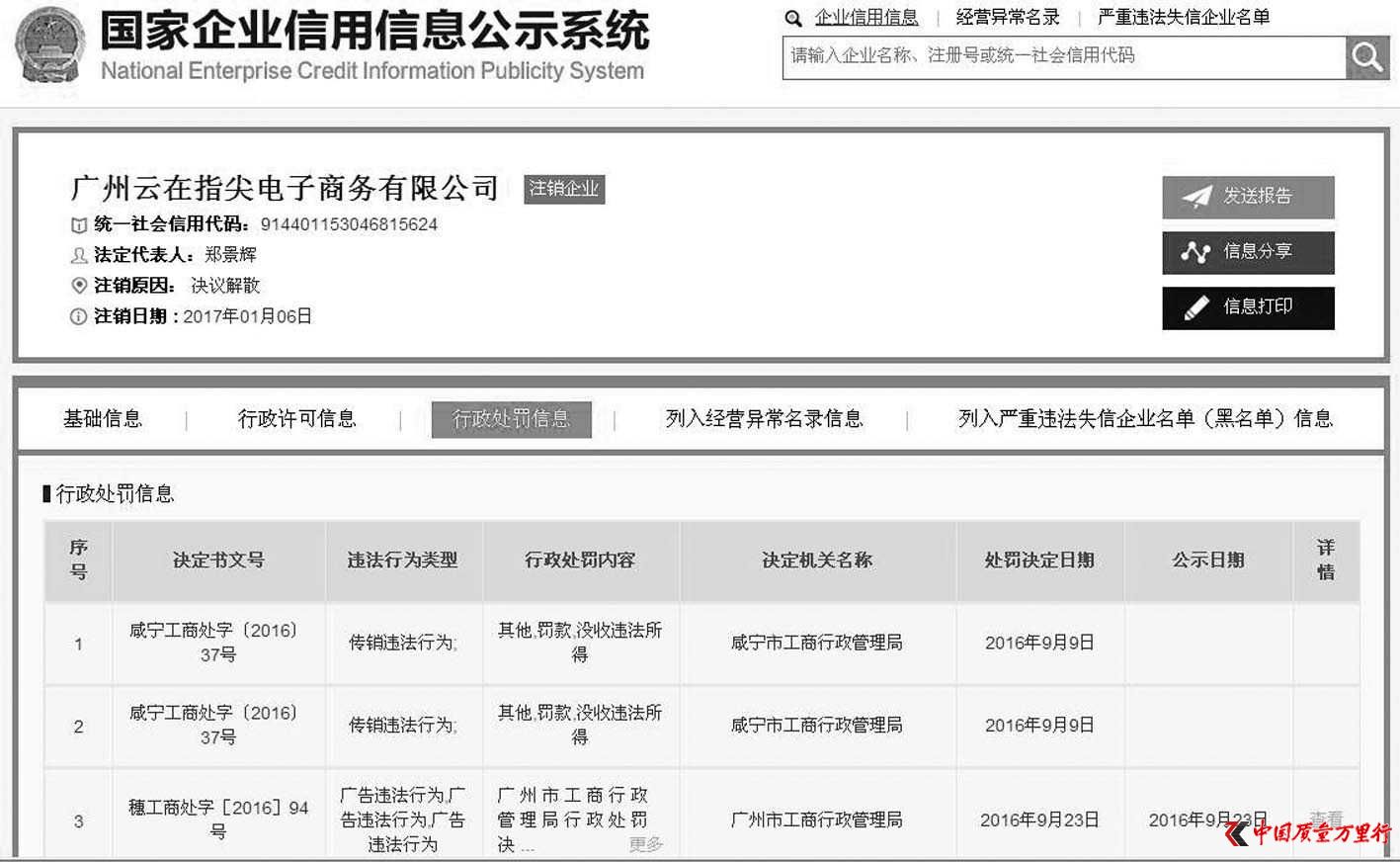This screenshot has height=862, width=1400.
Task: Click the 公示日期 column header
Action: (x=1208, y=560)
